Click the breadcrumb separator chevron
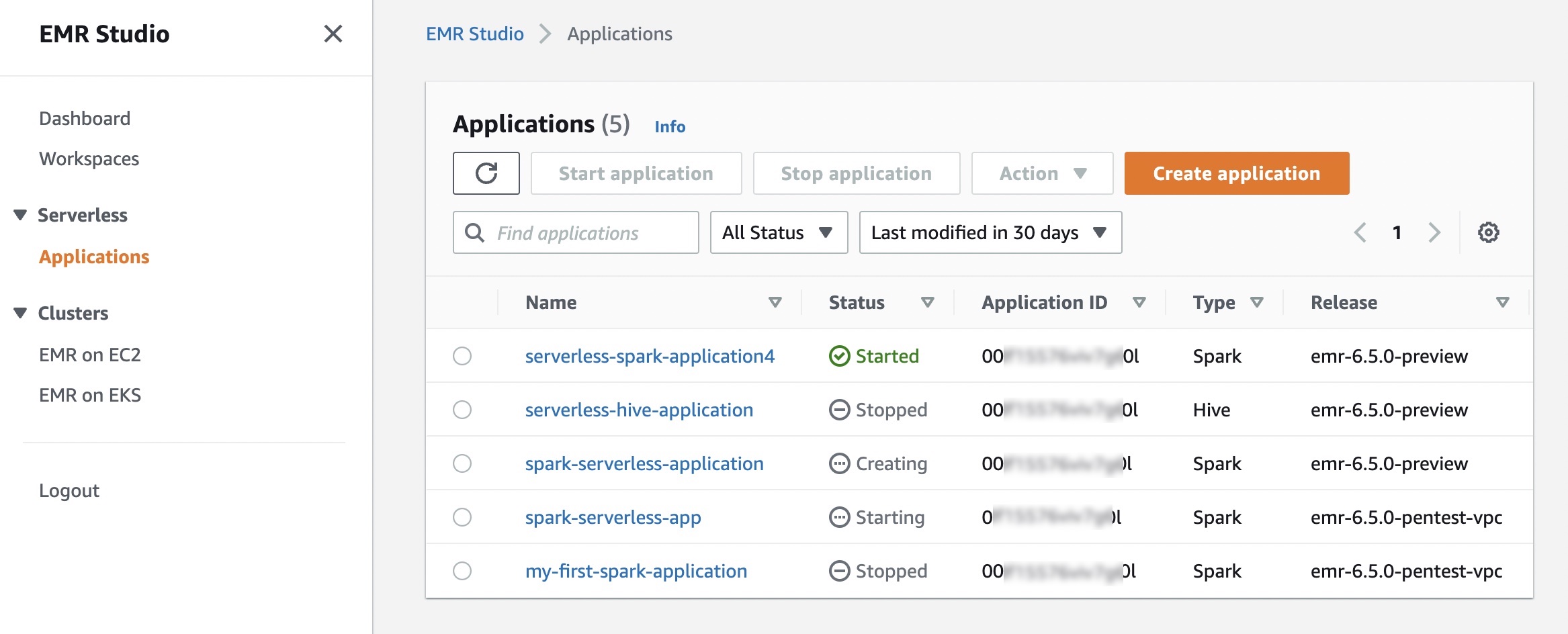The height and width of the screenshot is (634, 1568). point(546,34)
